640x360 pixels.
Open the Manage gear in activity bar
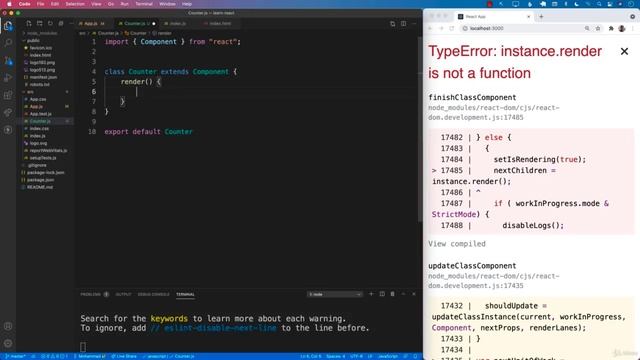(8, 343)
